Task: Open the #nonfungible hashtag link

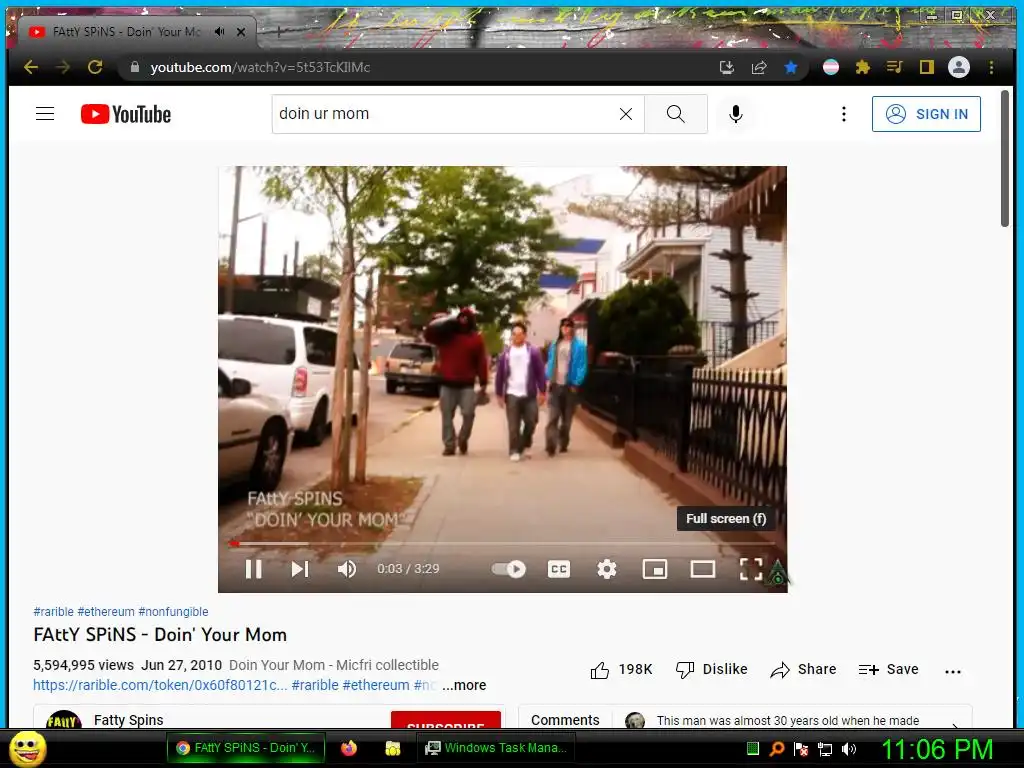Action: pyautogui.click(x=173, y=612)
